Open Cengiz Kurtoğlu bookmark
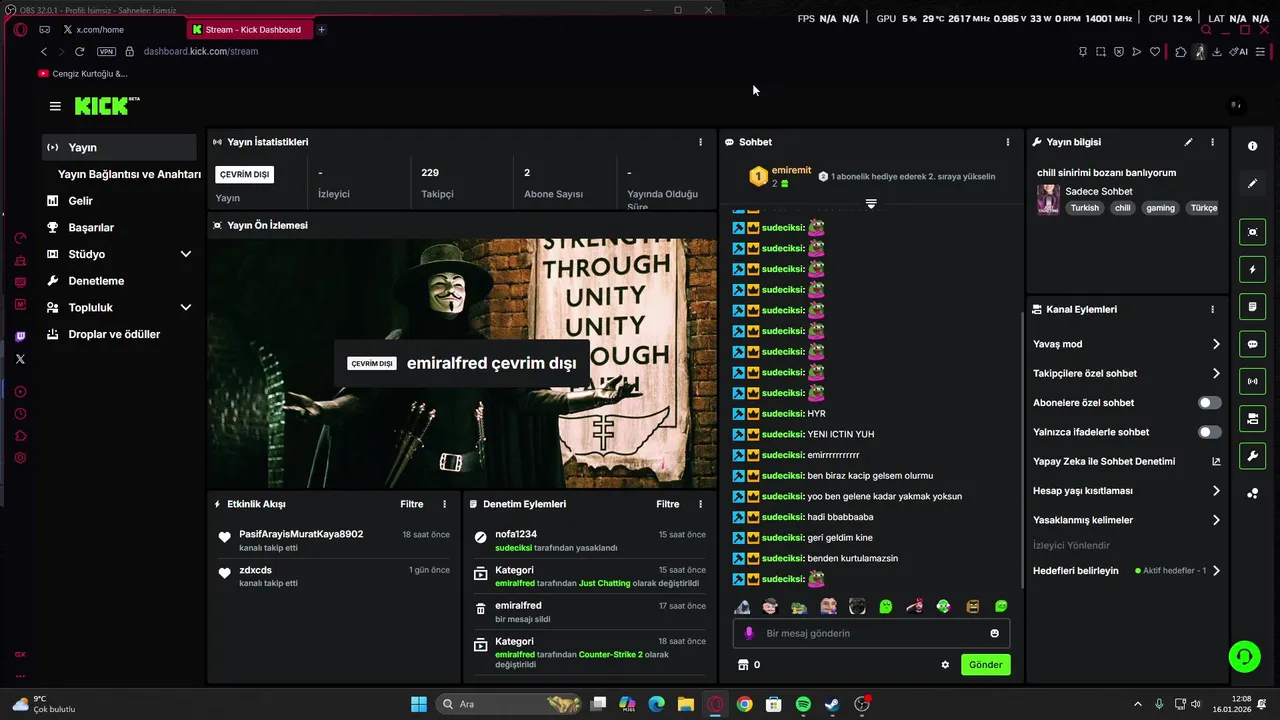1280x720 pixels. tap(84, 74)
